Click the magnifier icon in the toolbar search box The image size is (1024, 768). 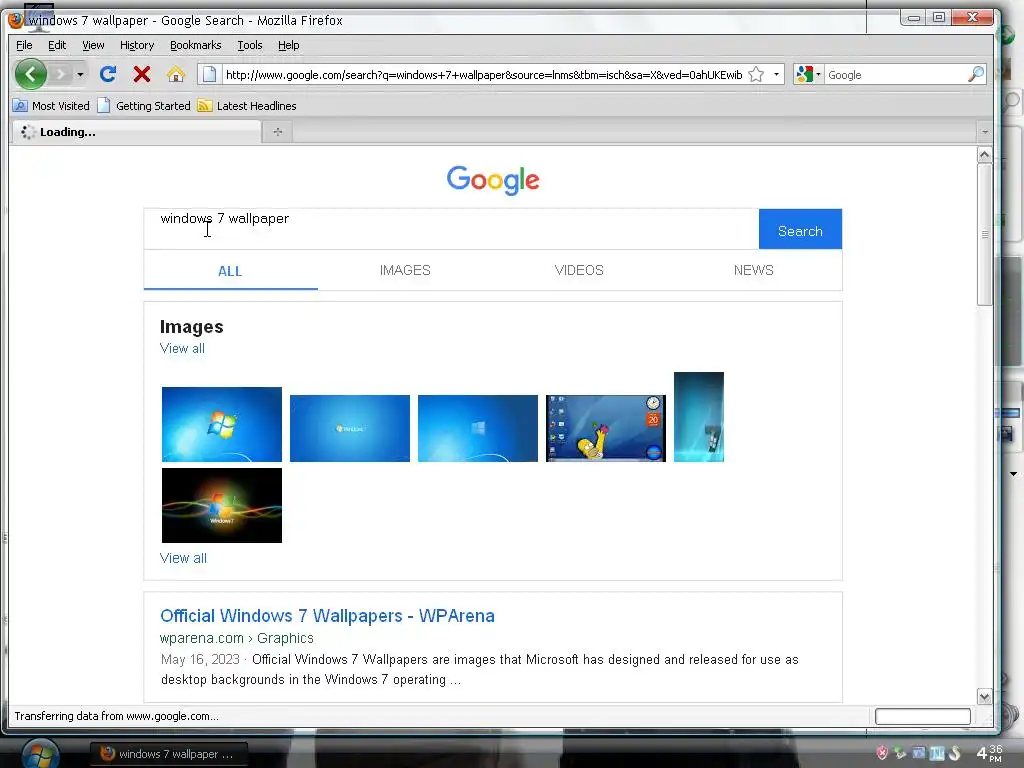976,74
